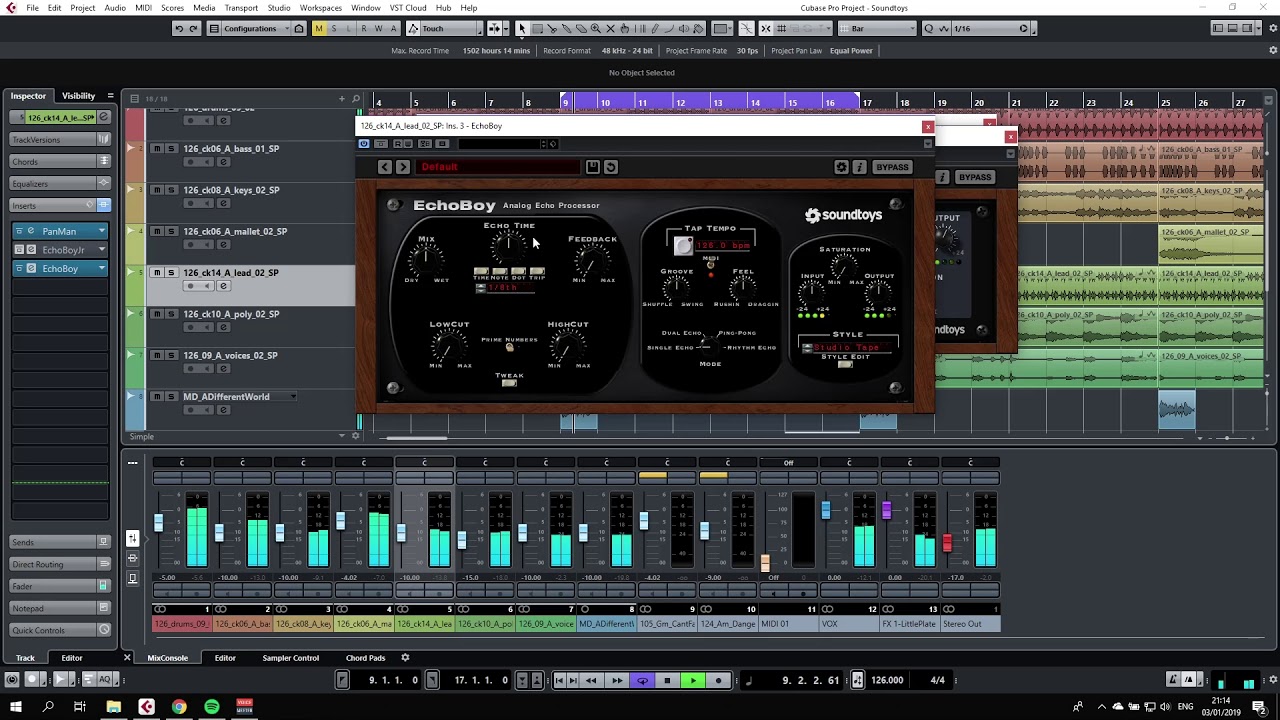
Task: Click the Record transport button
Action: click(x=718, y=680)
